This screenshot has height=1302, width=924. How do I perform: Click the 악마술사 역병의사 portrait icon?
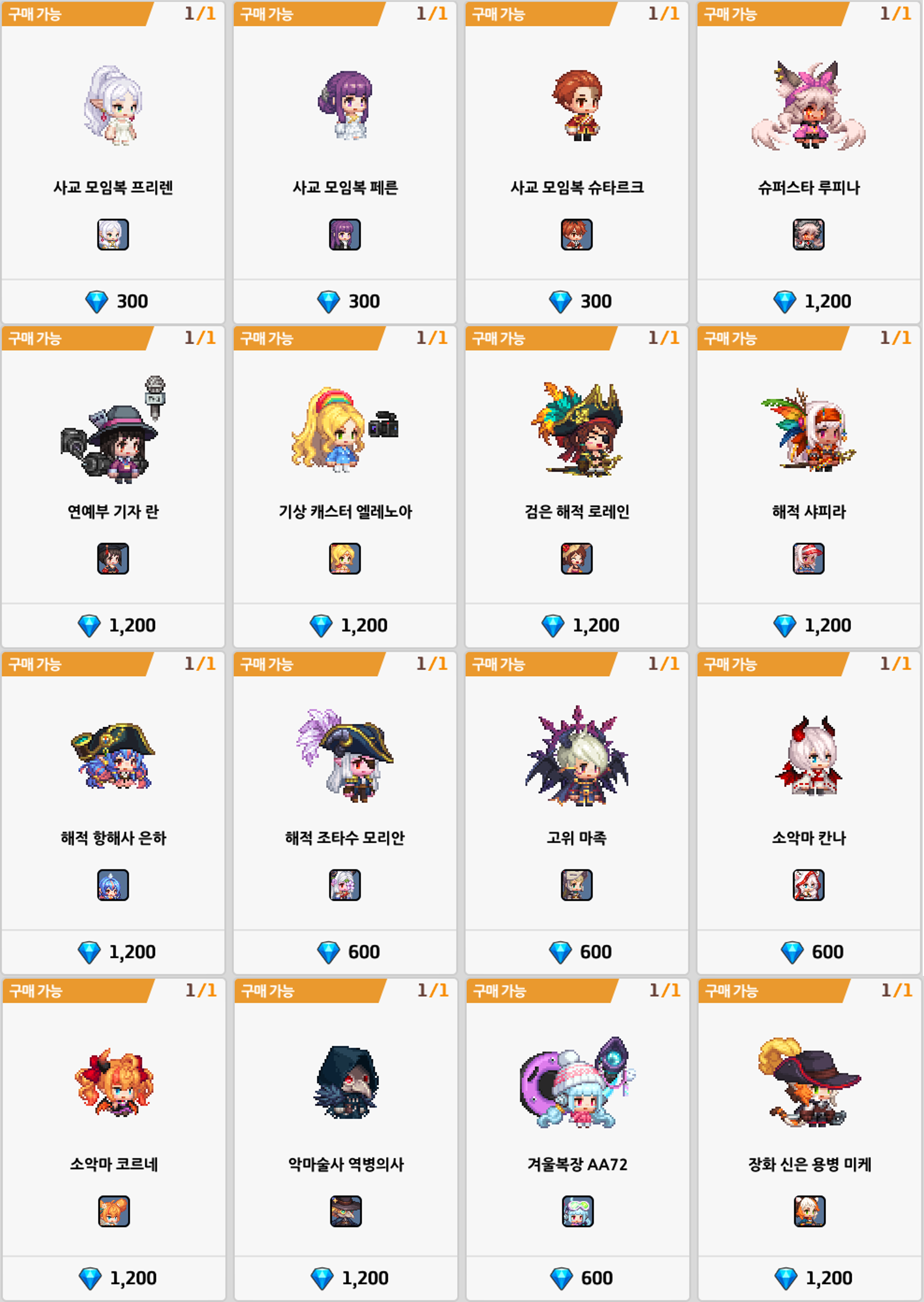click(346, 1212)
